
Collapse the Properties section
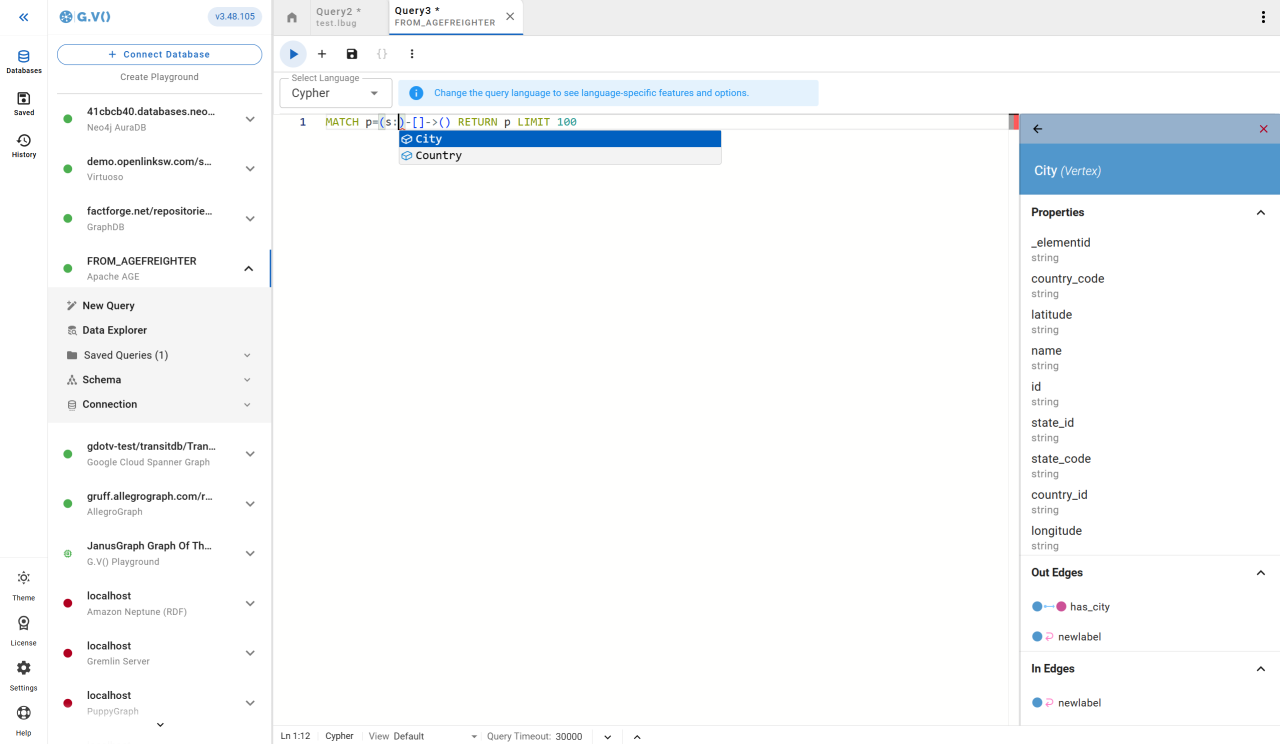1260,213
